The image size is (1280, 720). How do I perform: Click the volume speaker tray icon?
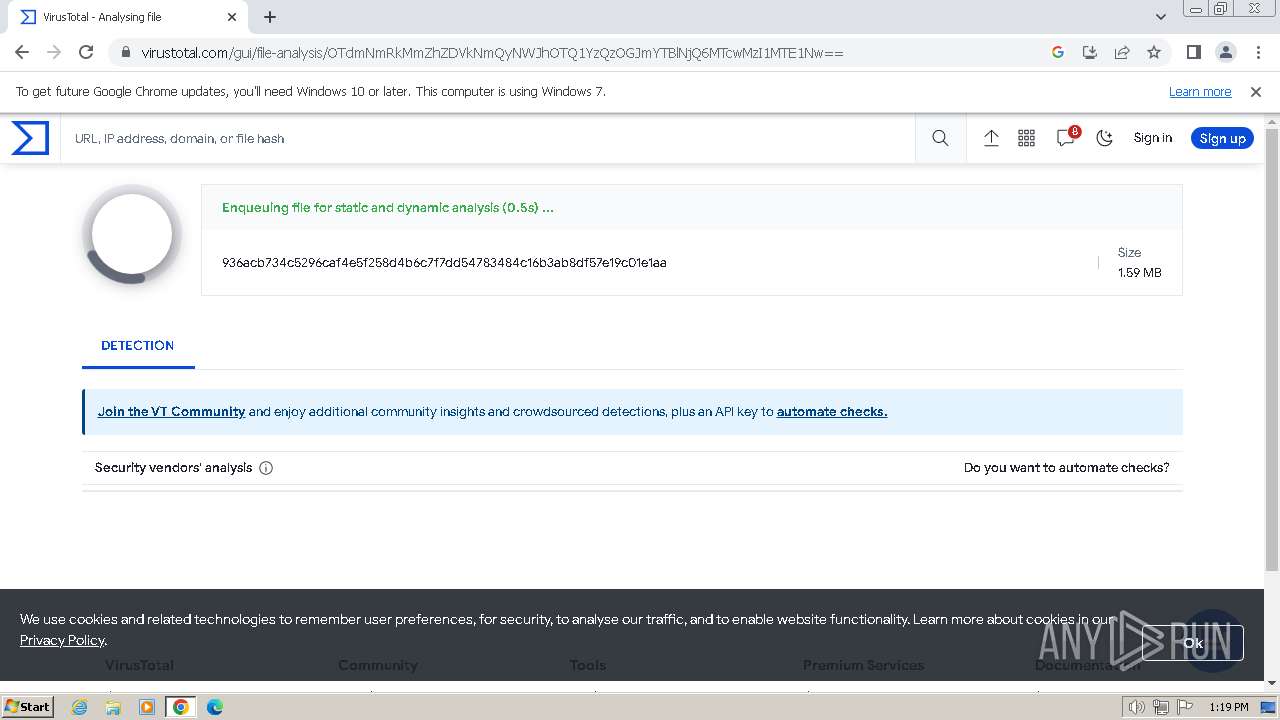pyautogui.click(x=1137, y=707)
